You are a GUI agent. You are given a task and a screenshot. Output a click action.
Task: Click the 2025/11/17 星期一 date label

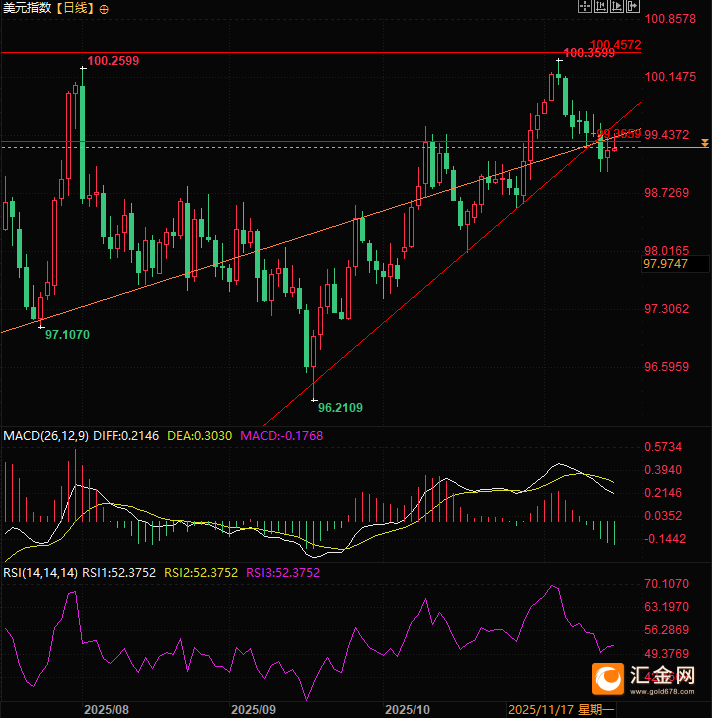click(x=561, y=710)
